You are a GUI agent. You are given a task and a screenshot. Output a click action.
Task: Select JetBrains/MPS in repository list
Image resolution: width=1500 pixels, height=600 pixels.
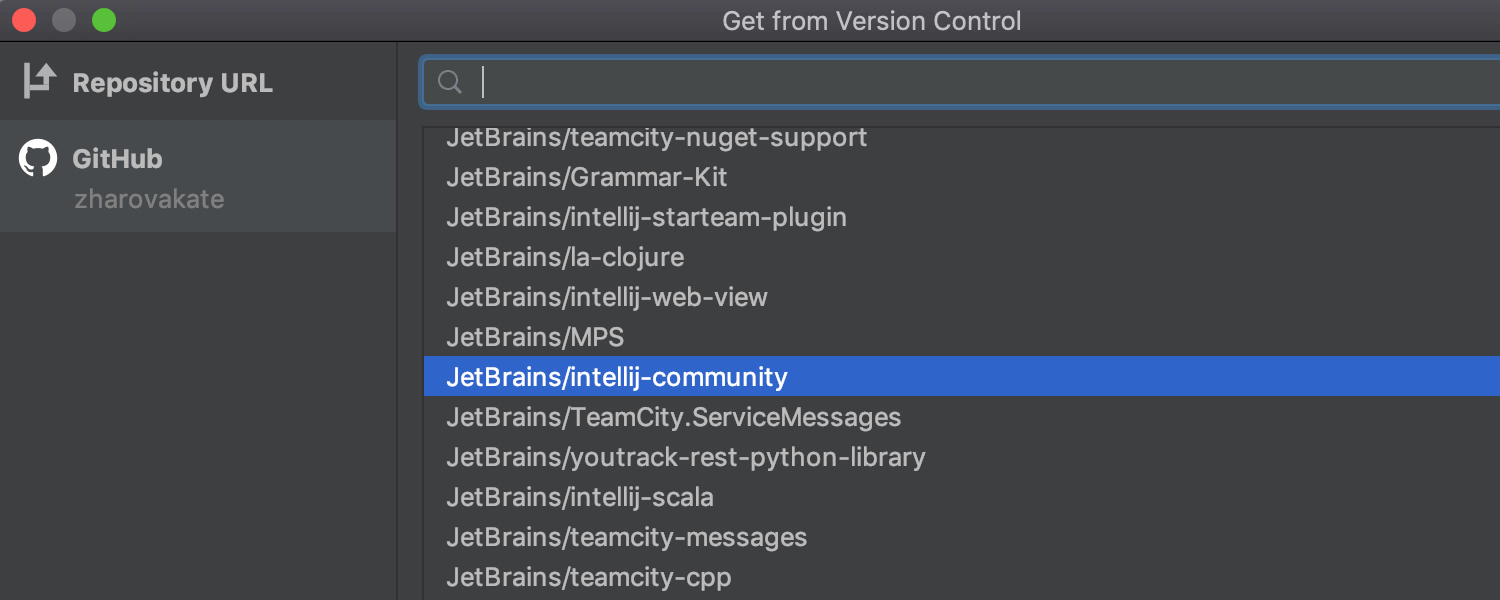tap(535, 337)
